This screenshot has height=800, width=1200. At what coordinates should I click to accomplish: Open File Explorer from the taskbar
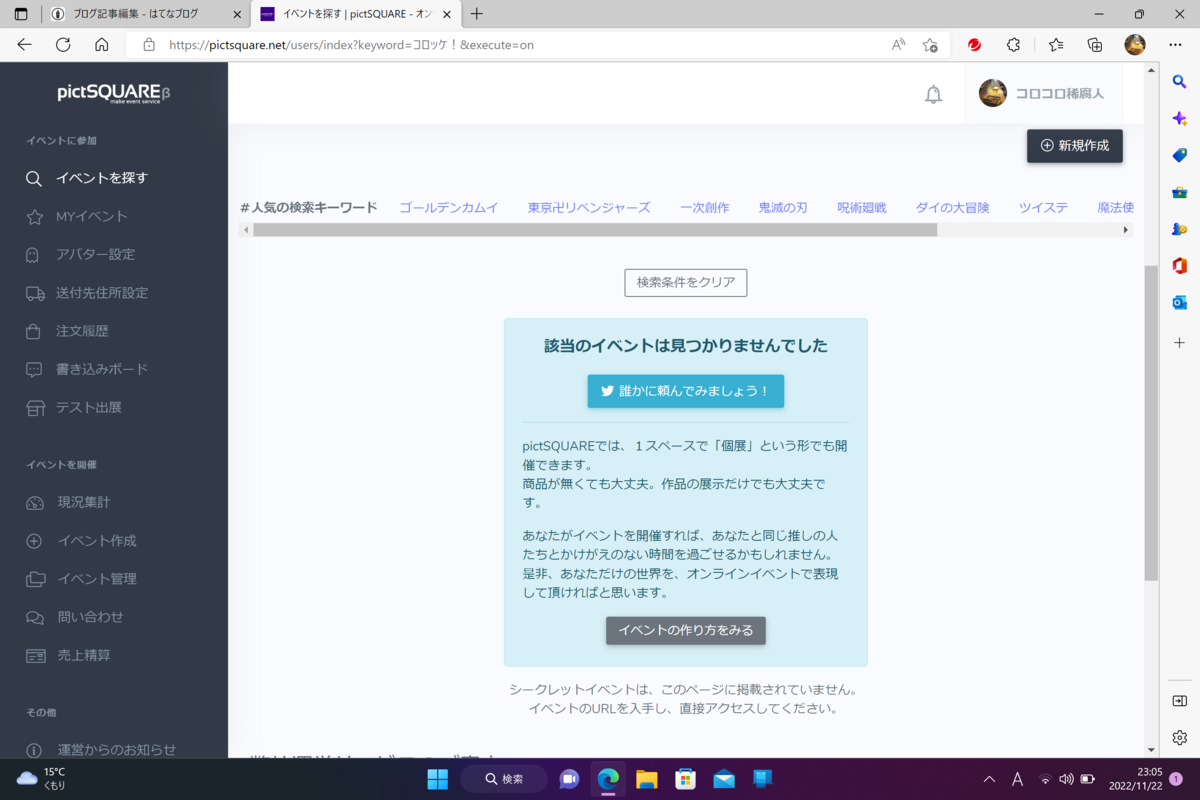pos(646,779)
